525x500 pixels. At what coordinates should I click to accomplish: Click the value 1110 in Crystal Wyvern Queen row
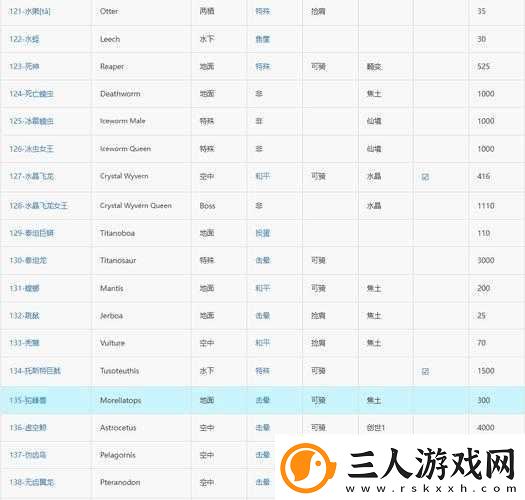(486, 205)
